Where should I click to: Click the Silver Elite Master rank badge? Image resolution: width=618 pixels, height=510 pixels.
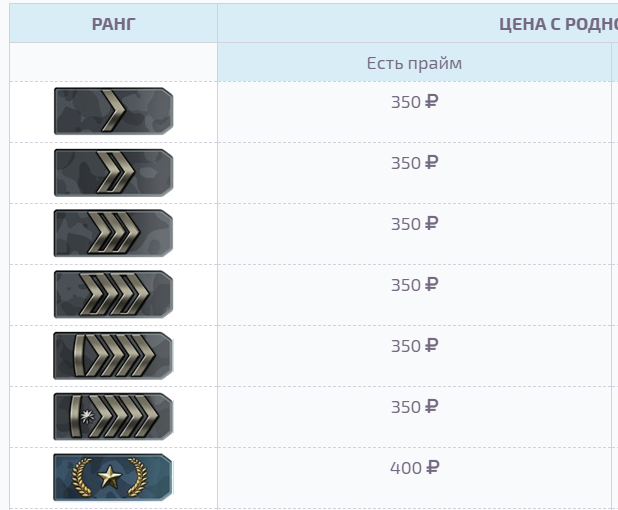tap(113, 417)
